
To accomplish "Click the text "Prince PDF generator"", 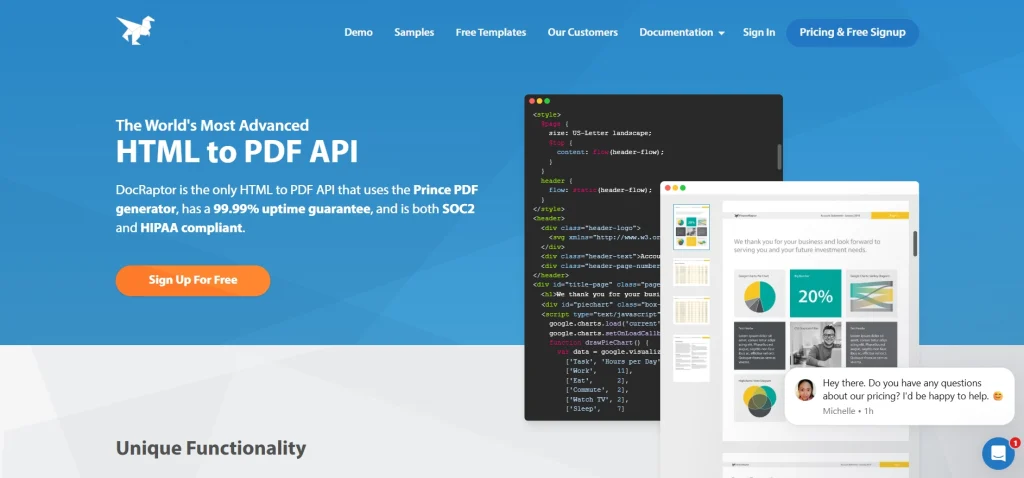I will pyautogui.click(x=297, y=200).
